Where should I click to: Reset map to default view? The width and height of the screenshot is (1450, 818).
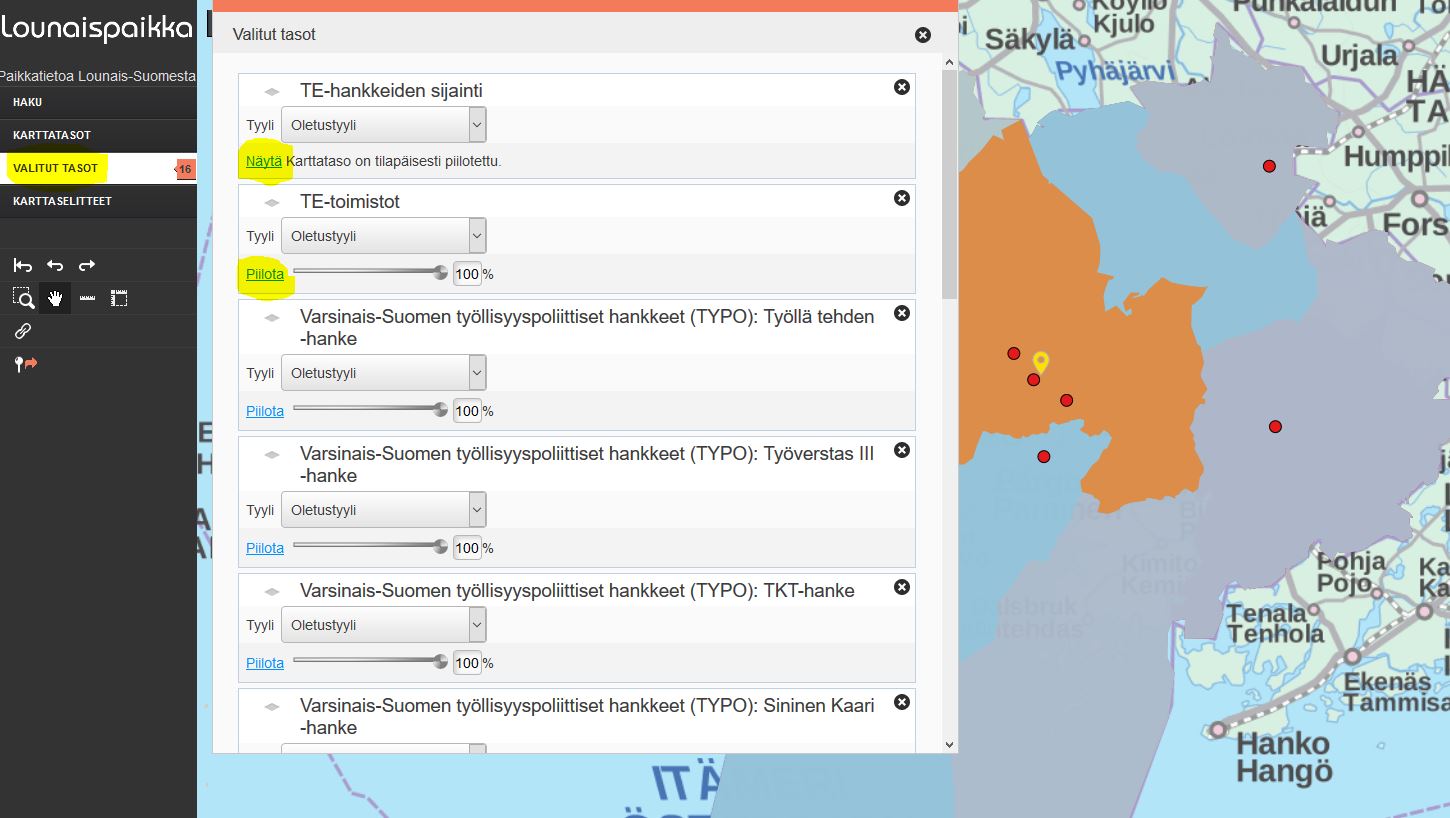click(22, 265)
